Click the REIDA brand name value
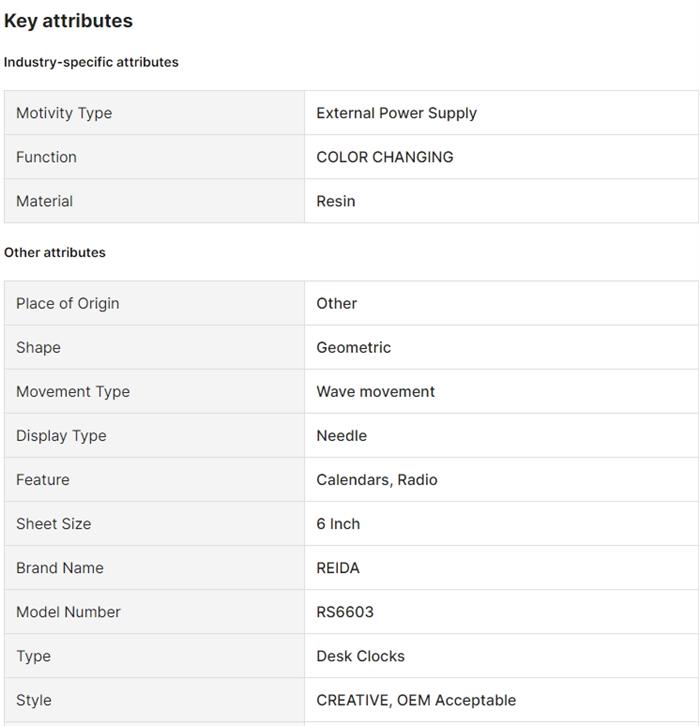This screenshot has width=700, height=726. point(338,568)
